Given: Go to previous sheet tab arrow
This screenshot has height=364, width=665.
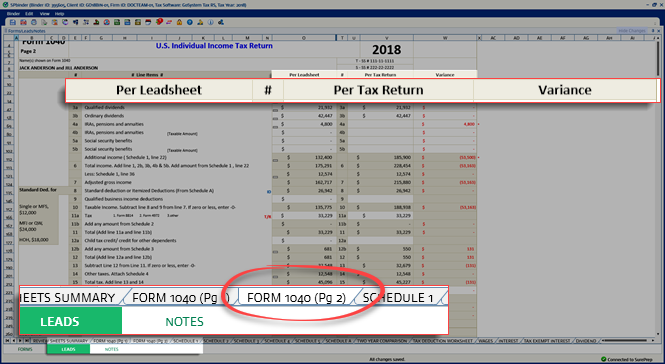Looking at the screenshot, I should pyautogui.click(x=14, y=341).
